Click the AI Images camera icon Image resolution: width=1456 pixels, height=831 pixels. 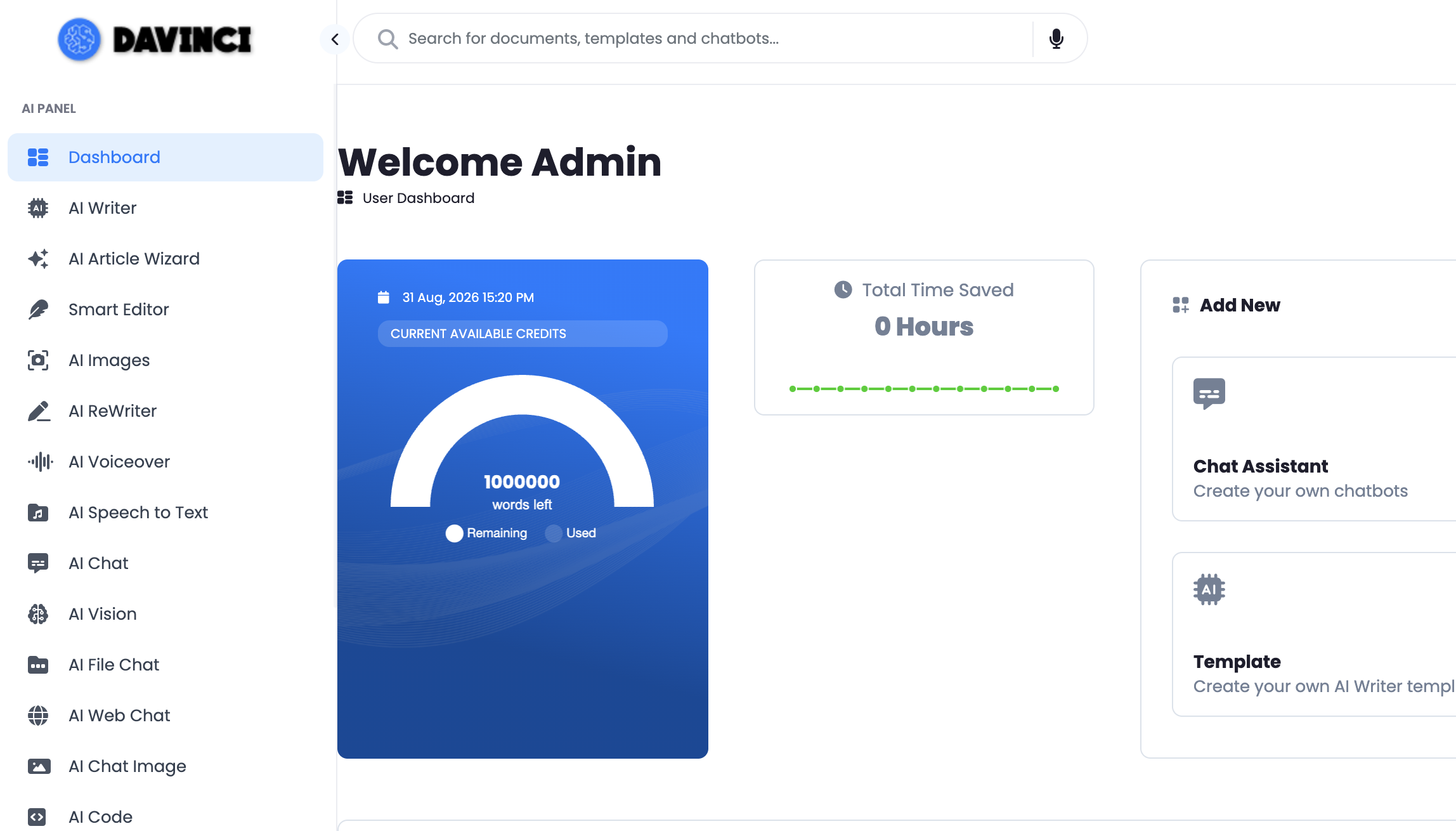[x=38, y=360]
